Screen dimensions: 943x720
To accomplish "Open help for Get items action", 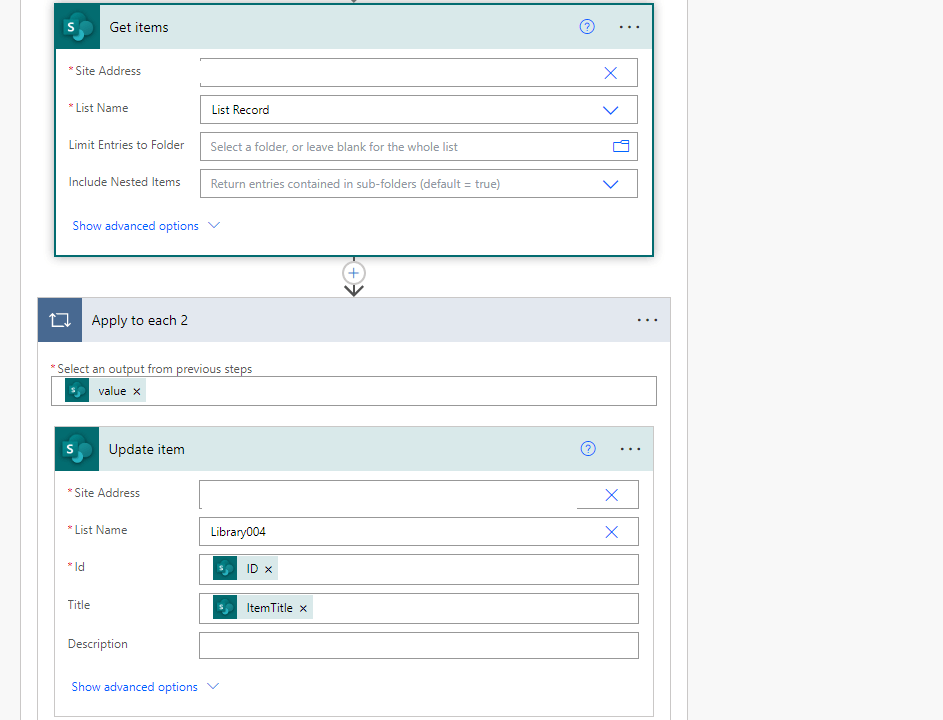I will [x=587, y=26].
